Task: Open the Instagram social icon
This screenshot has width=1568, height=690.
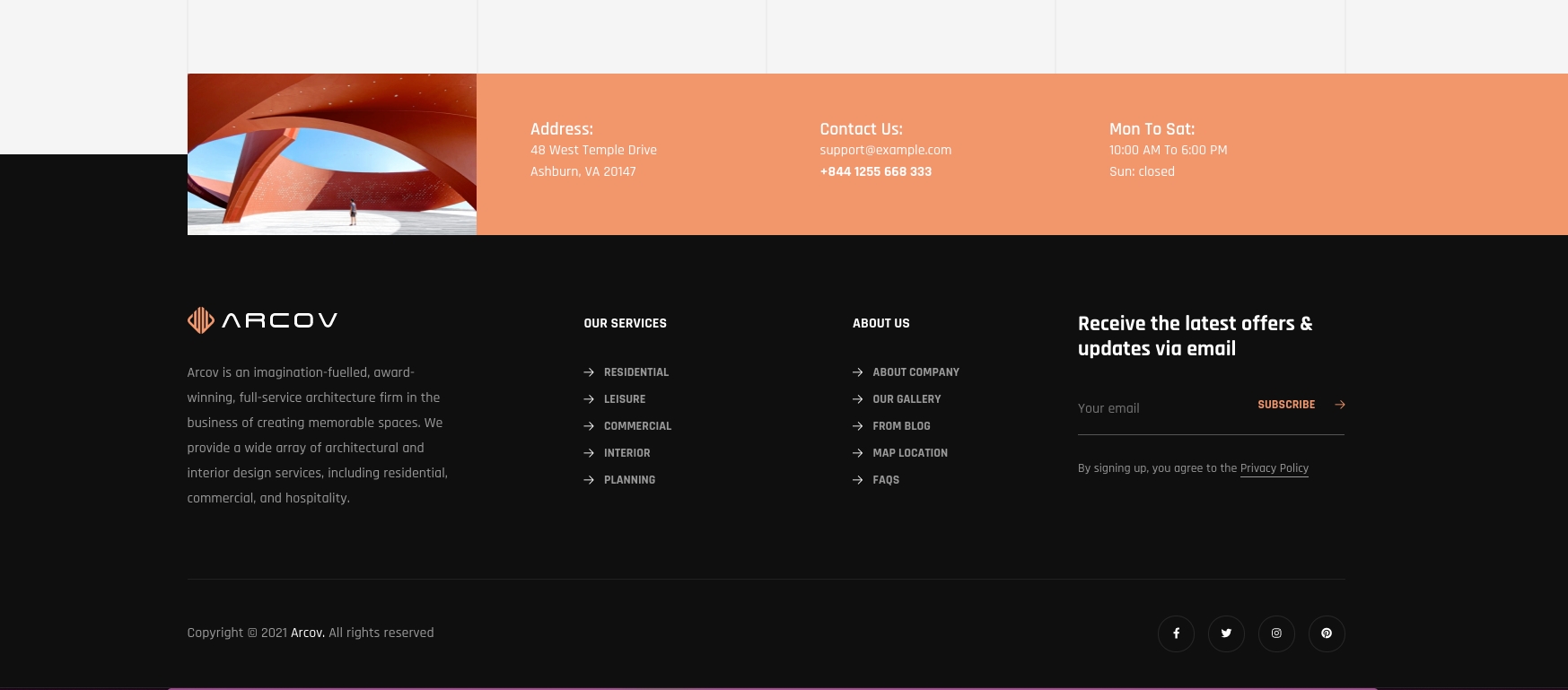Action: click(x=1276, y=633)
